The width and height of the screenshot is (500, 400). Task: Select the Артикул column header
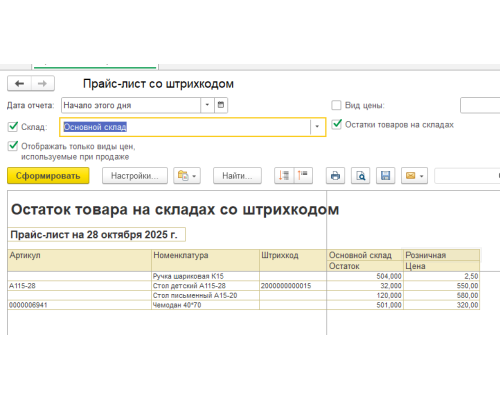(79, 260)
